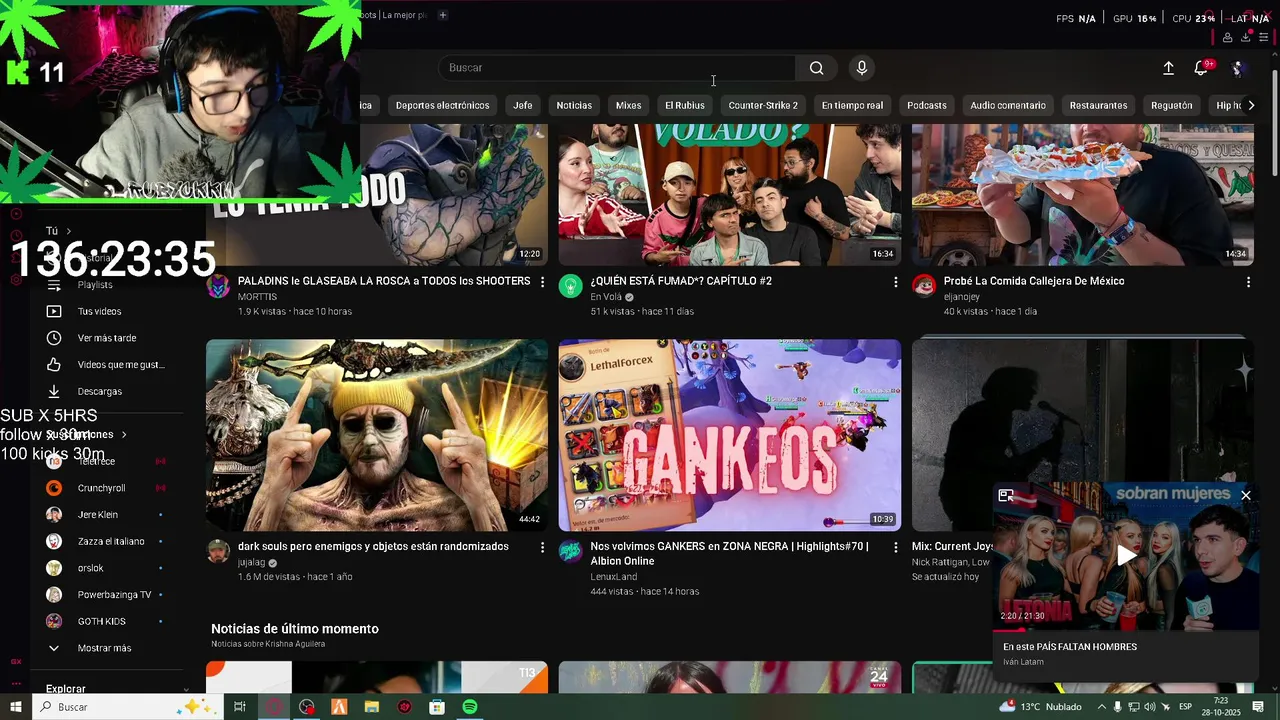Select the Deportes electrónicos chip

(443, 105)
